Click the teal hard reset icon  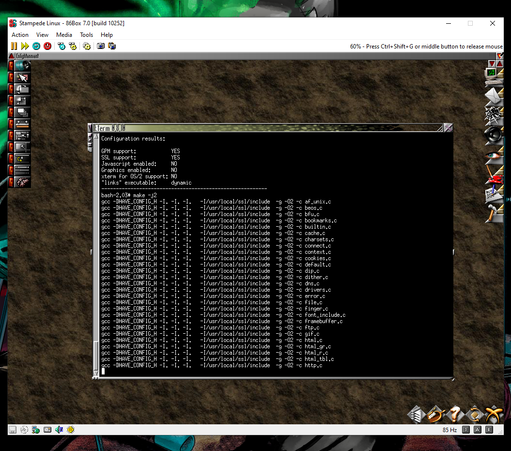36,46
